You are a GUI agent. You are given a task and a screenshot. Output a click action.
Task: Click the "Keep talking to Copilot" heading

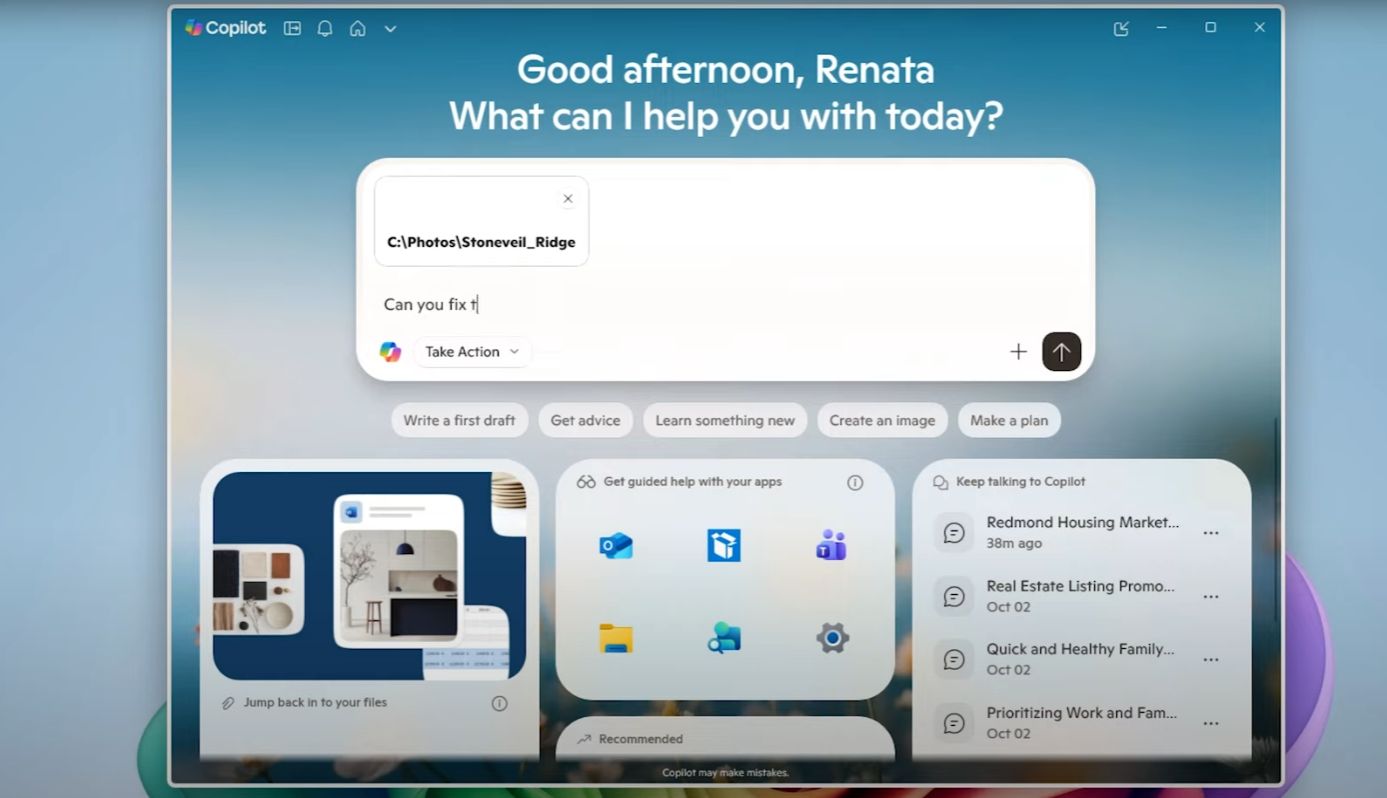tap(1021, 482)
